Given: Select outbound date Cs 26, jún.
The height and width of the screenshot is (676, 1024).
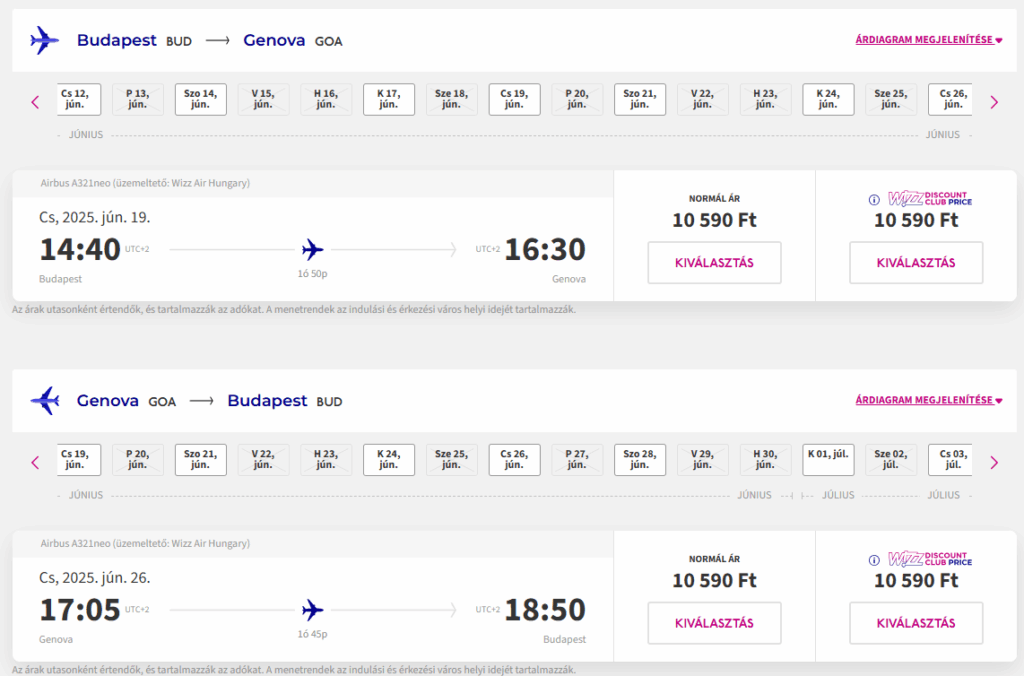Looking at the screenshot, I should point(950,99).
